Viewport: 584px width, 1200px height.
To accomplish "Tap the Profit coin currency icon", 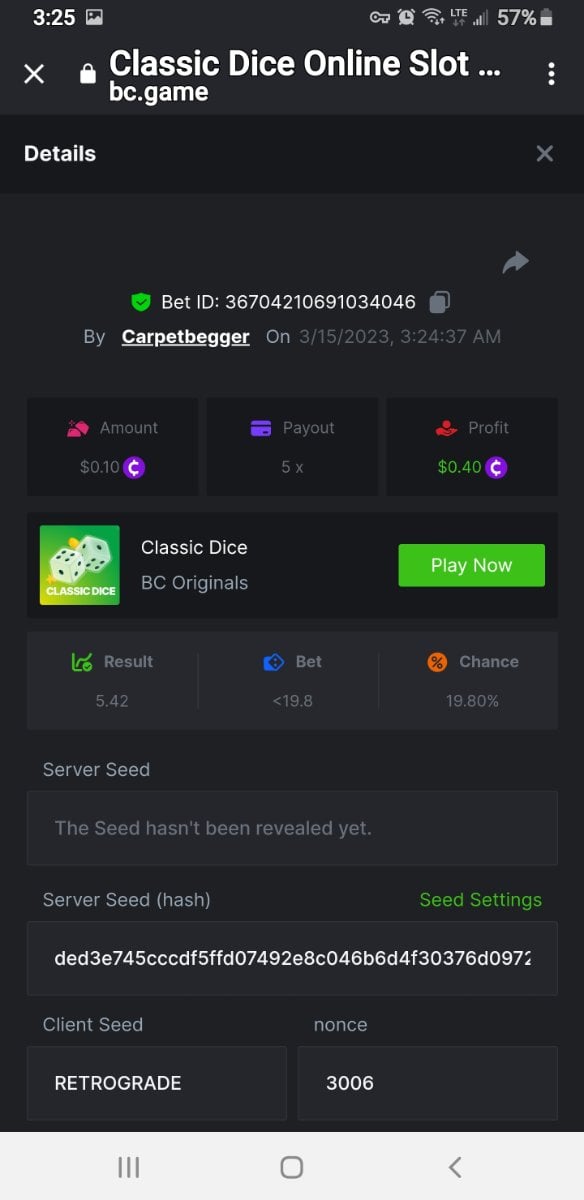I will (496, 467).
